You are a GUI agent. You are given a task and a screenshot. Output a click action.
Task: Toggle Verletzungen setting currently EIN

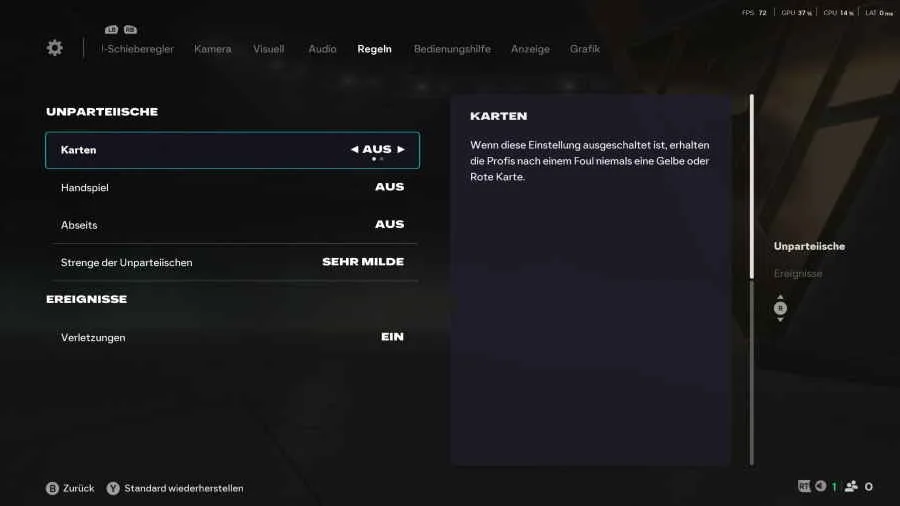tap(232, 337)
